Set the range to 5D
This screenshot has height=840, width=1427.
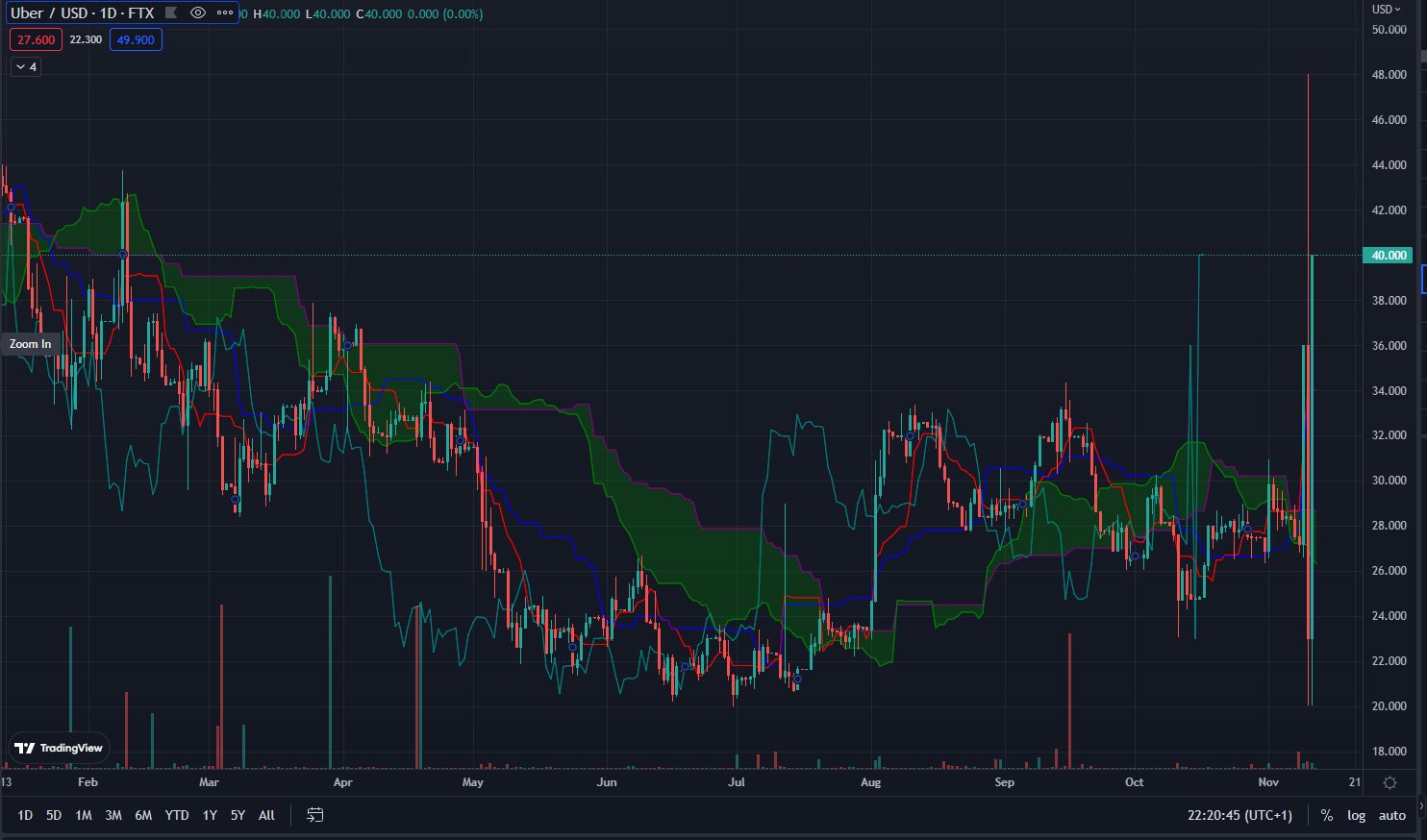point(54,815)
